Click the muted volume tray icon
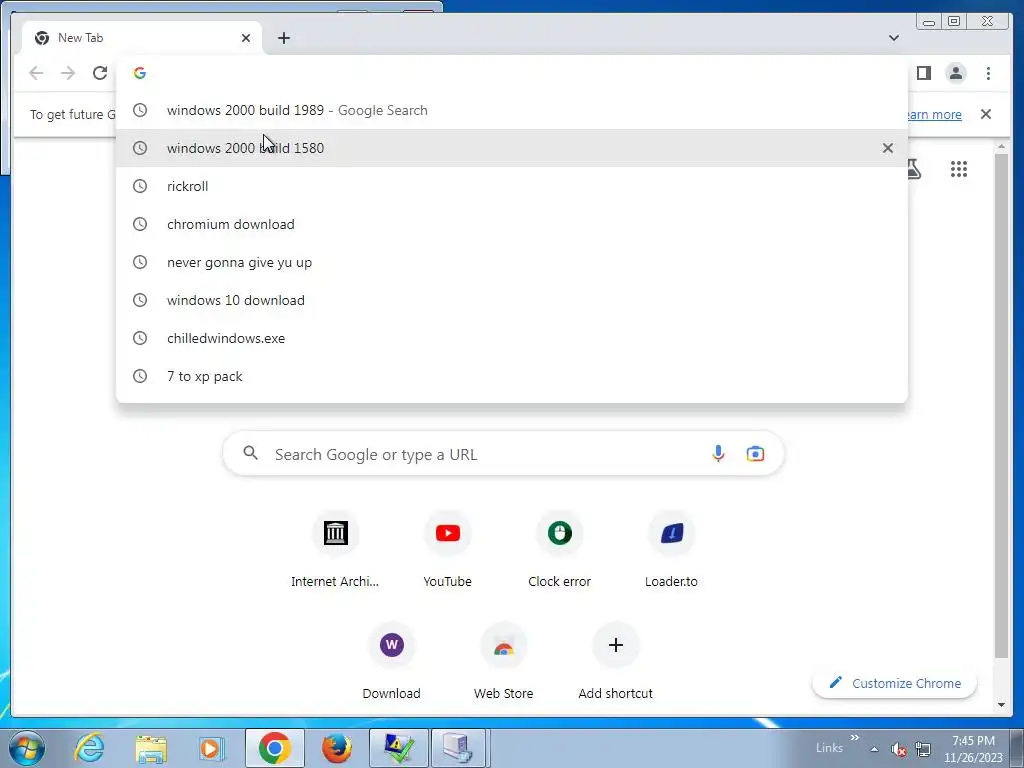The image size is (1024, 768). click(x=899, y=749)
